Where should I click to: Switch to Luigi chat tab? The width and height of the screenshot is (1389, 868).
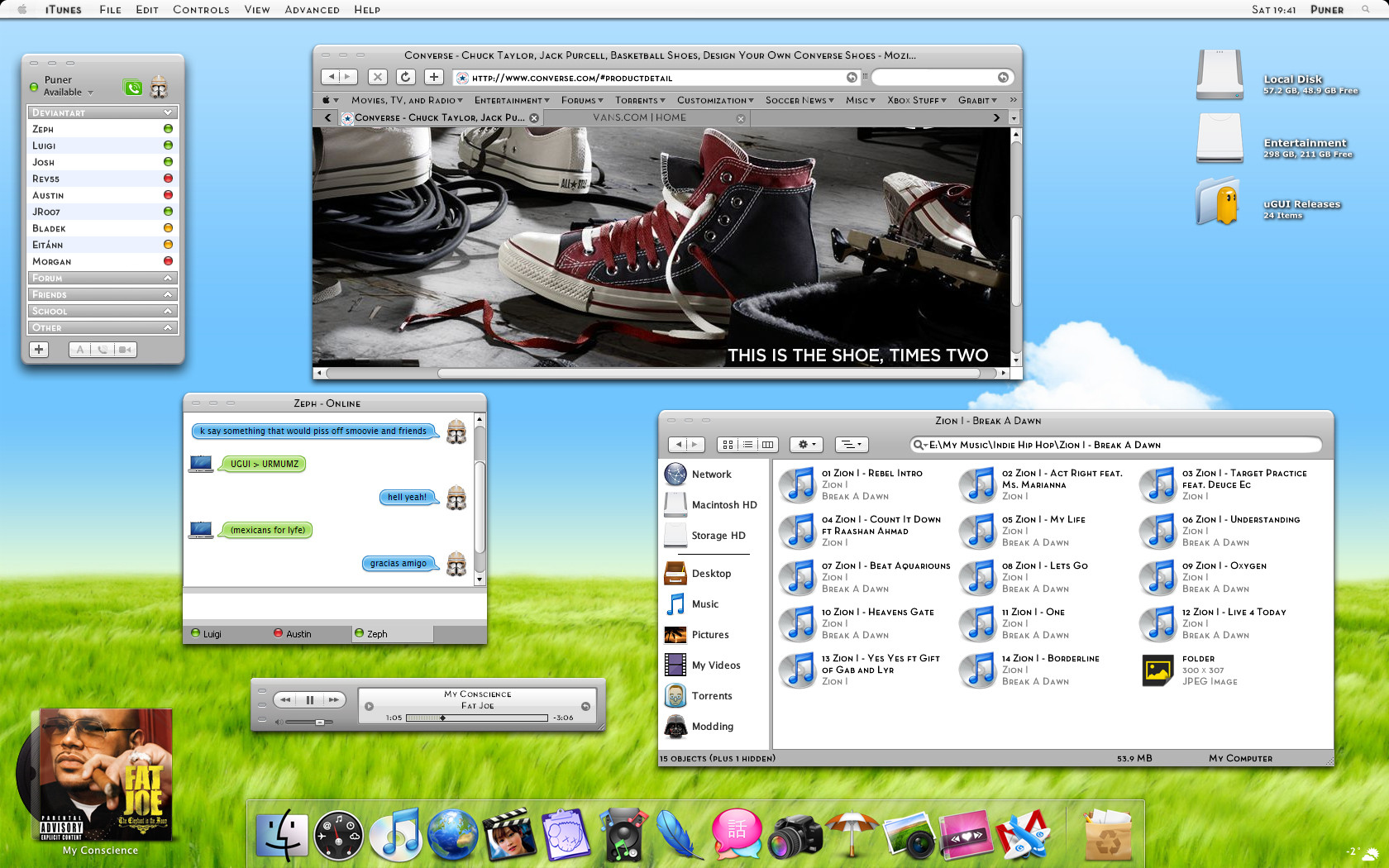[212, 634]
